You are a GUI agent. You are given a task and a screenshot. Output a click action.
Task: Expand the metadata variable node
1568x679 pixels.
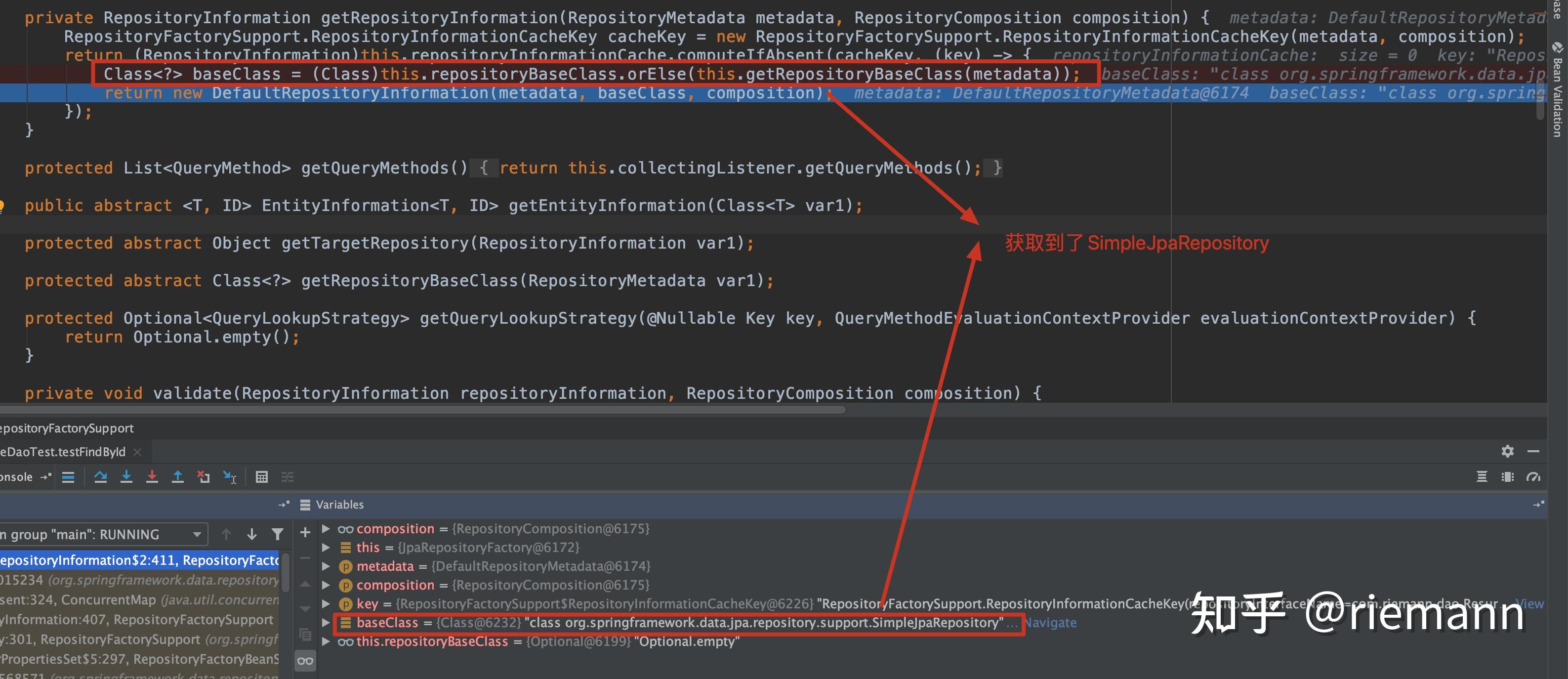[x=326, y=566]
